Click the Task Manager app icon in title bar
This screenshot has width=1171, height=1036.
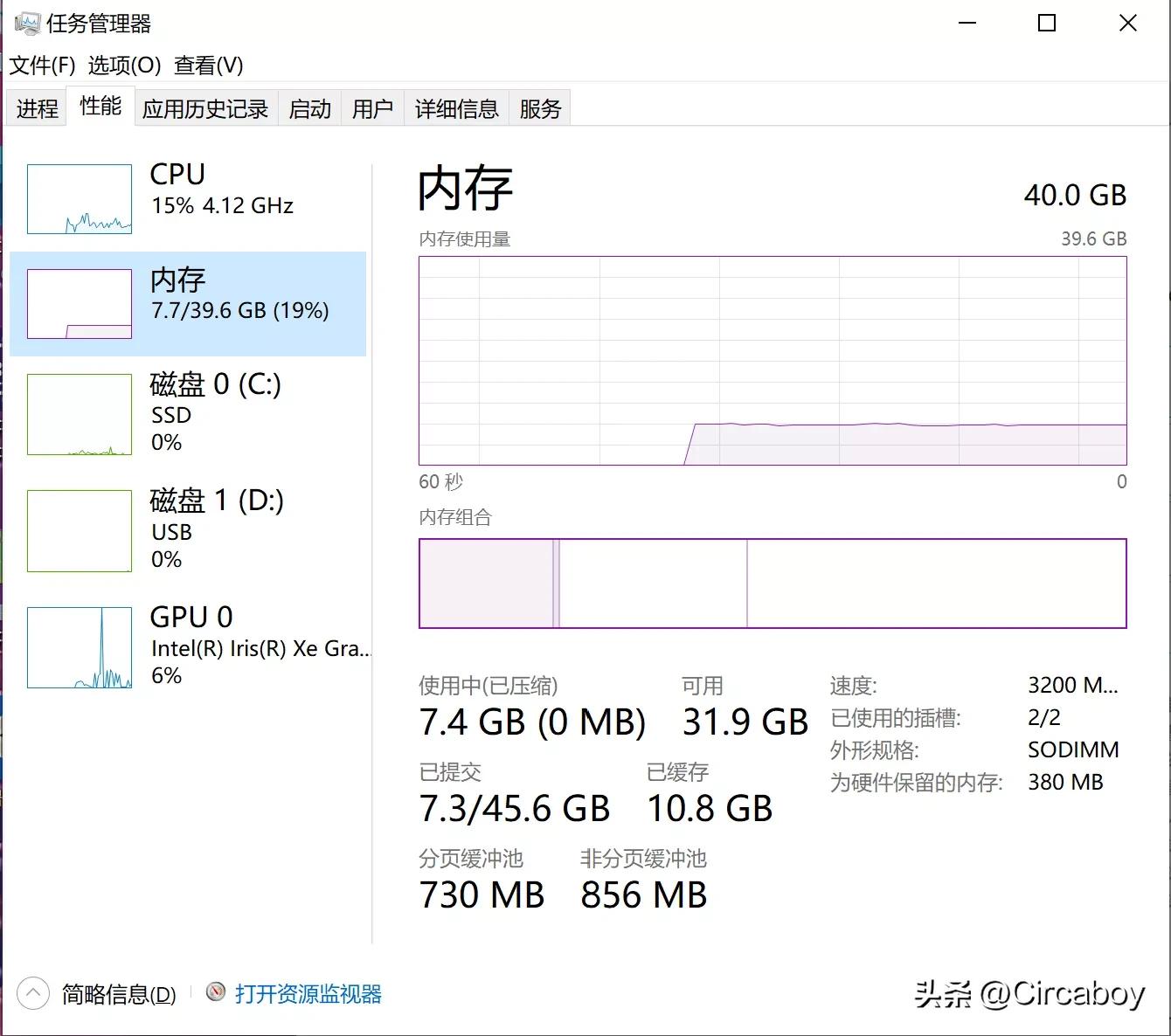(27, 24)
